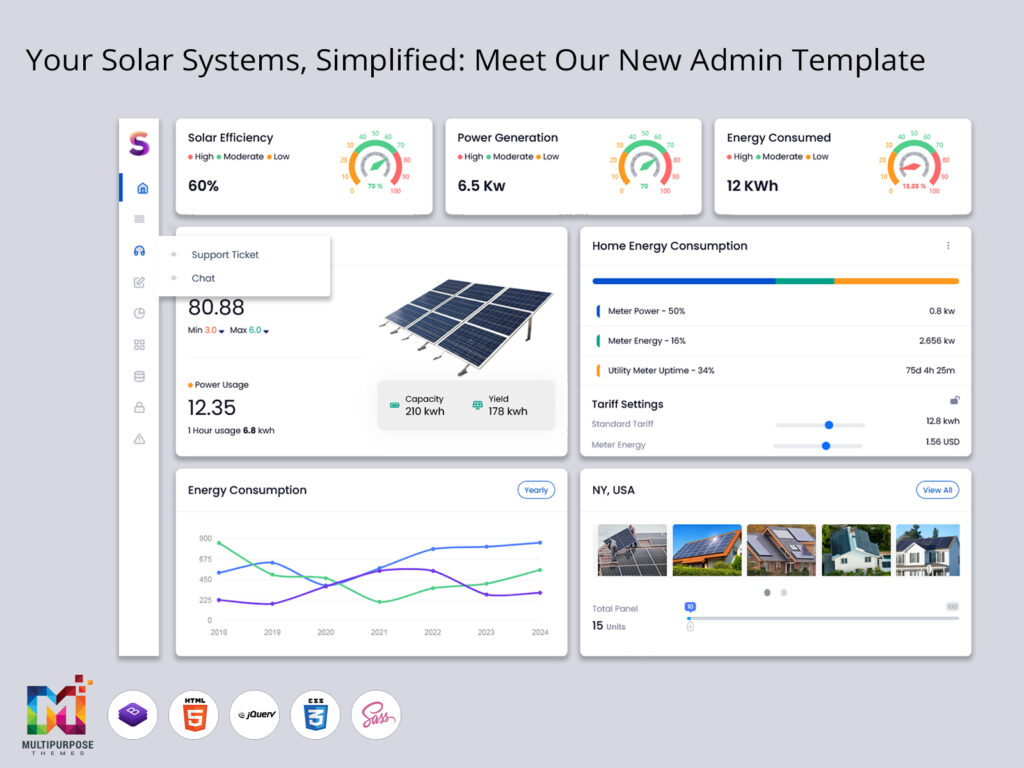Click the warning triangle sidebar icon

pyautogui.click(x=139, y=439)
